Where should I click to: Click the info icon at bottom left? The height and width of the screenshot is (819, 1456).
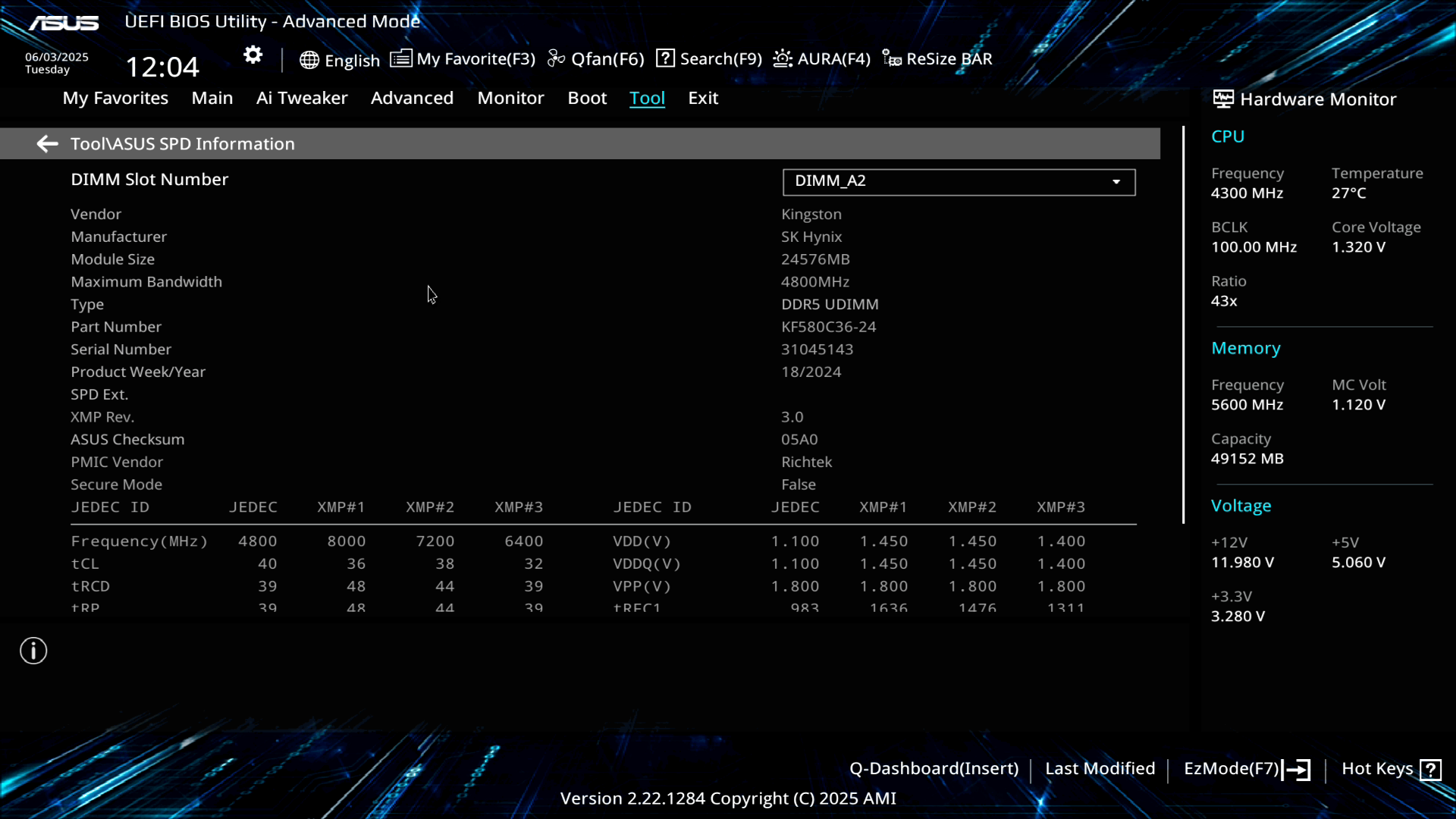33,651
